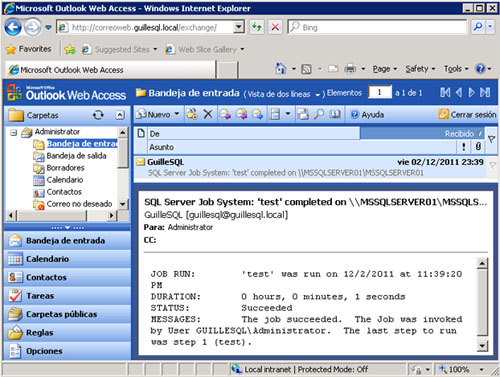Open Reglas in navigation pane
This screenshot has height=377, width=500.
click(68, 332)
